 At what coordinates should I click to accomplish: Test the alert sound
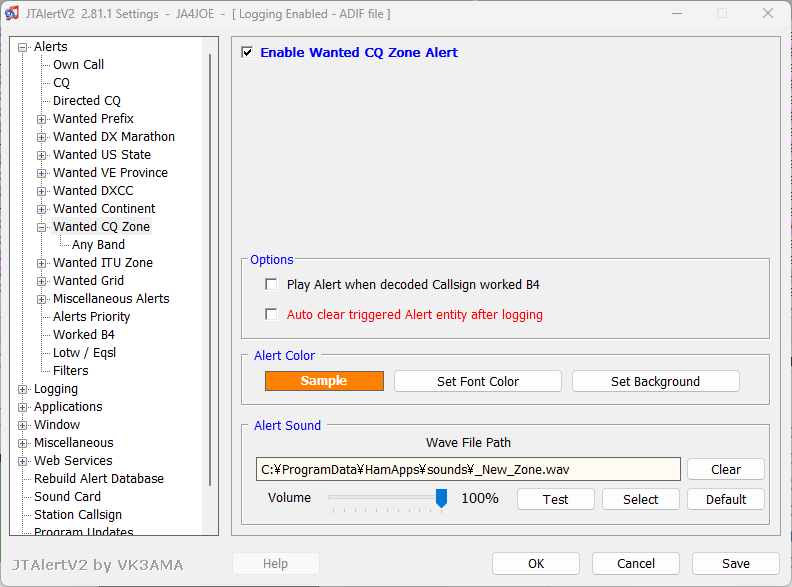[x=556, y=500]
